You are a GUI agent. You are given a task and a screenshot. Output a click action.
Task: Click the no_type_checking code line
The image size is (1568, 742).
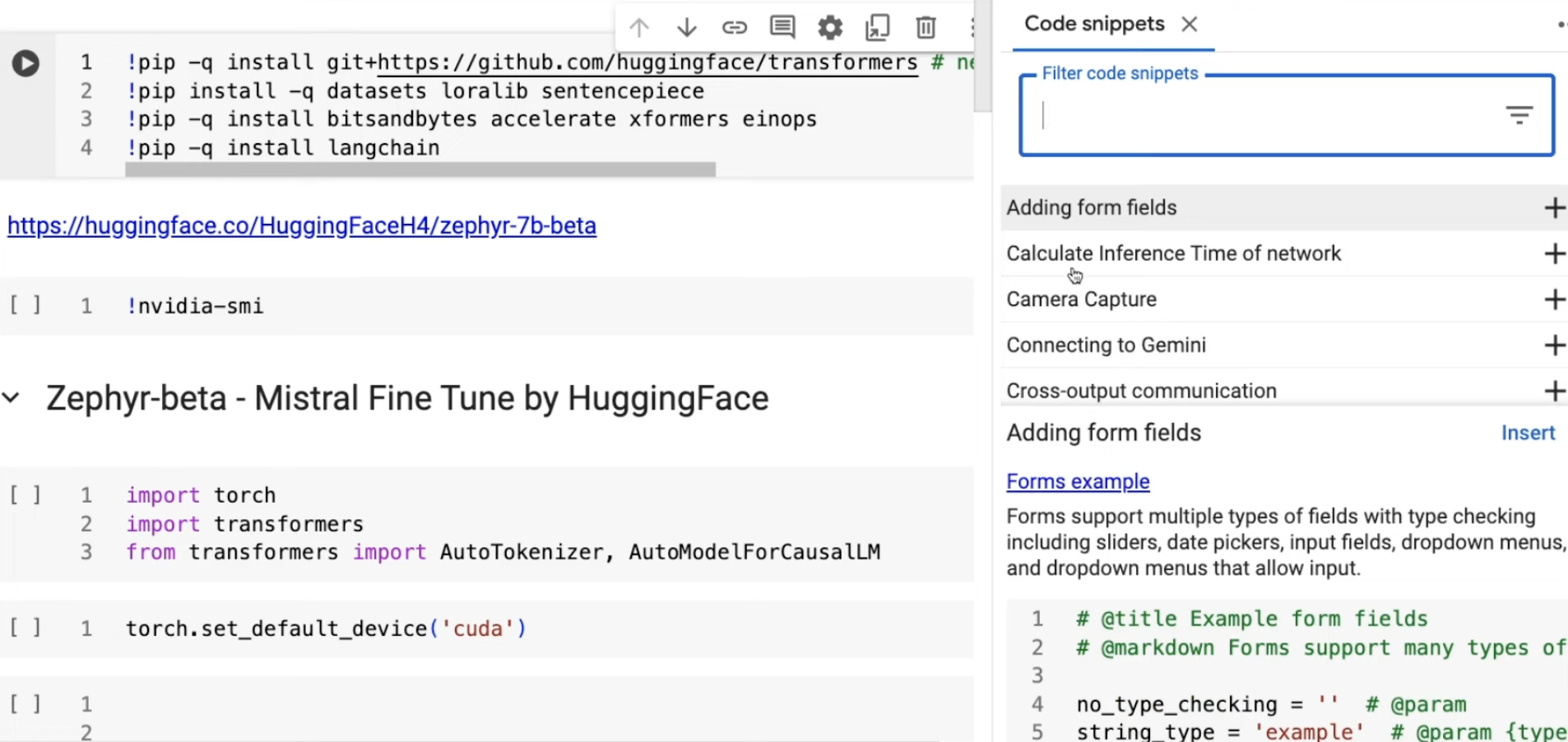pyautogui.click(x=1271, y=704)
